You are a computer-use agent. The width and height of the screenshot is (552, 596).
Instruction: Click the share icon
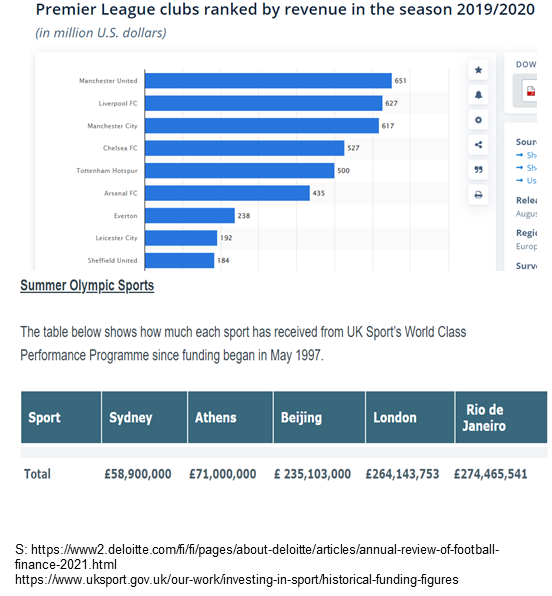pyautogui.click(x=478, y=145)
